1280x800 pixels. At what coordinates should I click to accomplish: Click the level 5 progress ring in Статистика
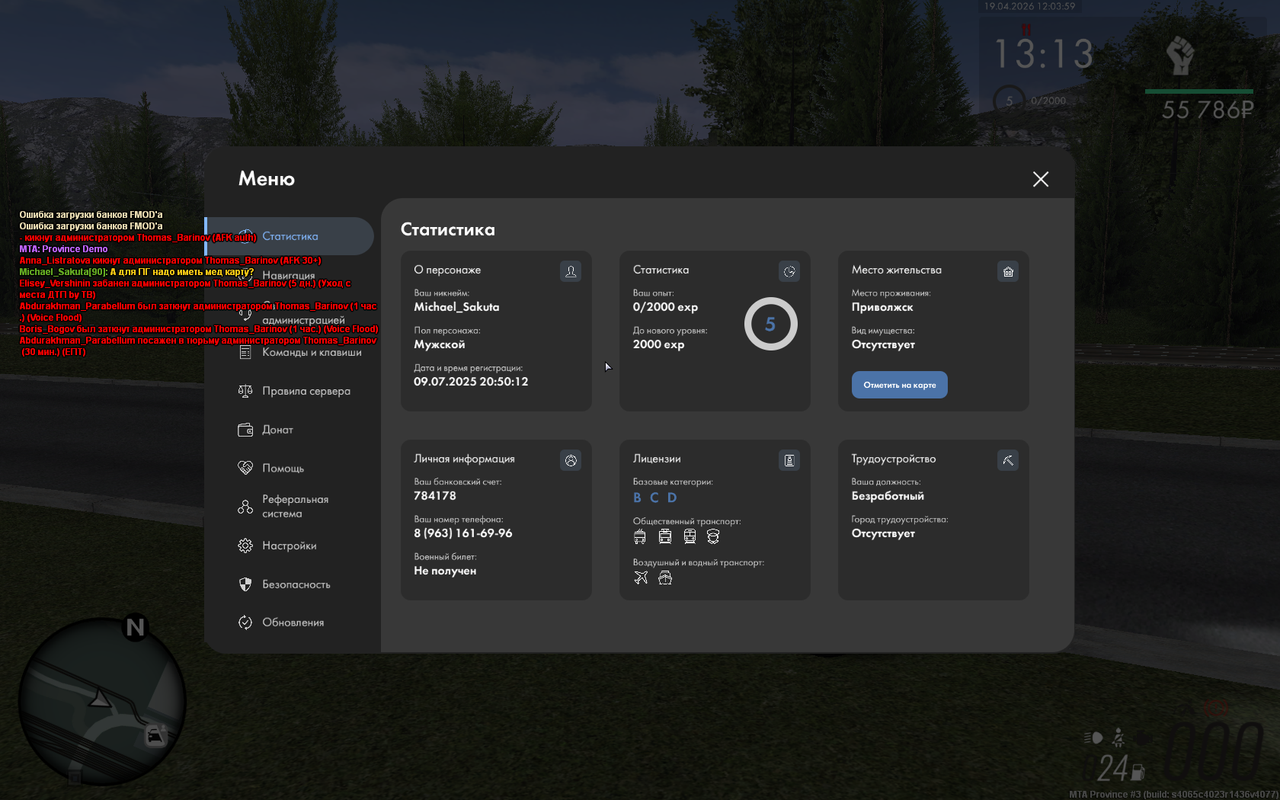coord(770,324)
